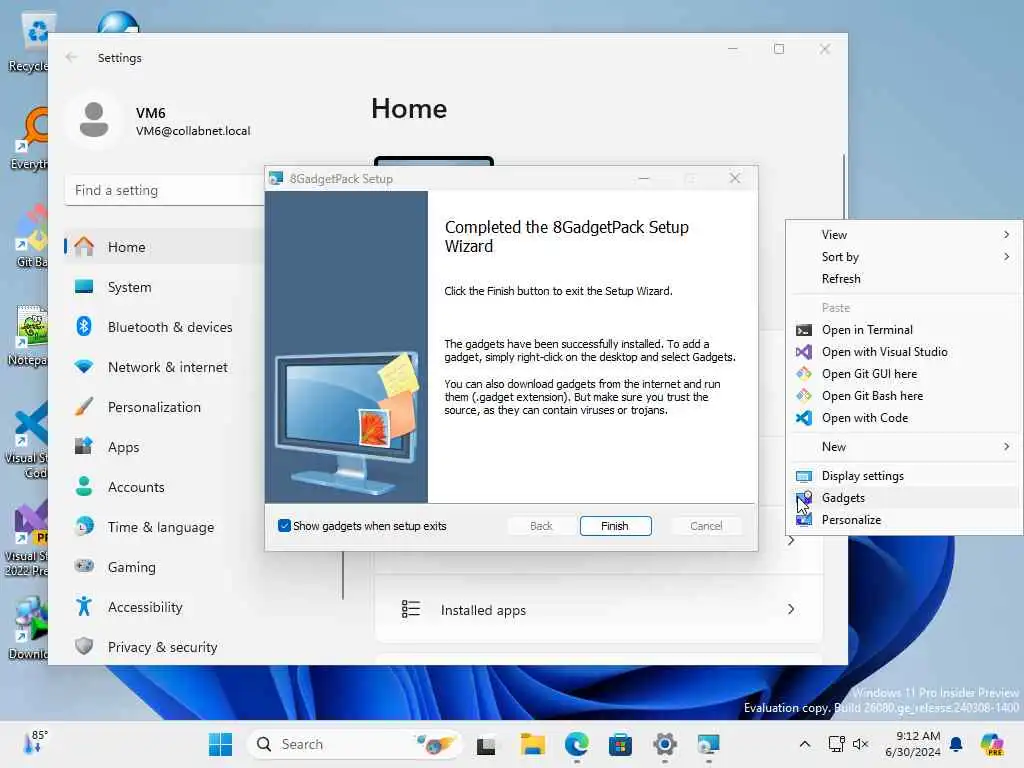The height and width of the screenshot is (768, 1024).
Task: Expand the View submenu arrow
Action: 1006,234
